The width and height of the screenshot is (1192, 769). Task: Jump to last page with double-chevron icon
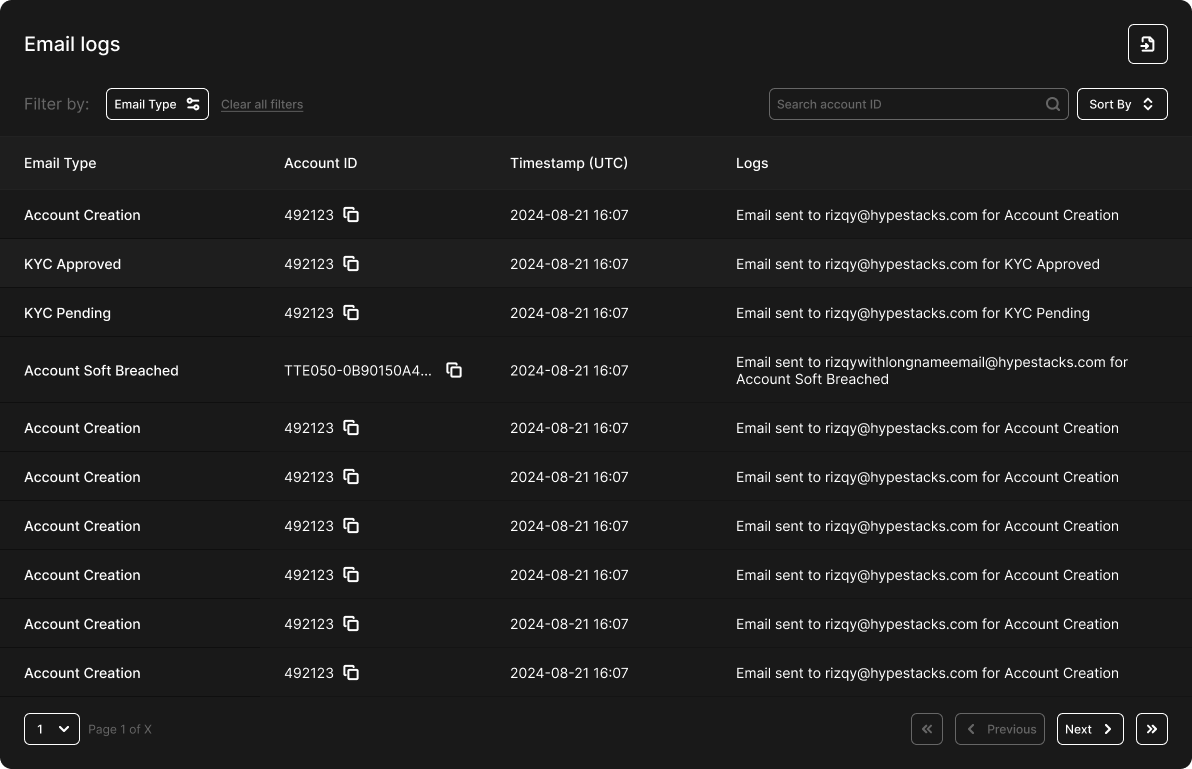point(1151,729)
